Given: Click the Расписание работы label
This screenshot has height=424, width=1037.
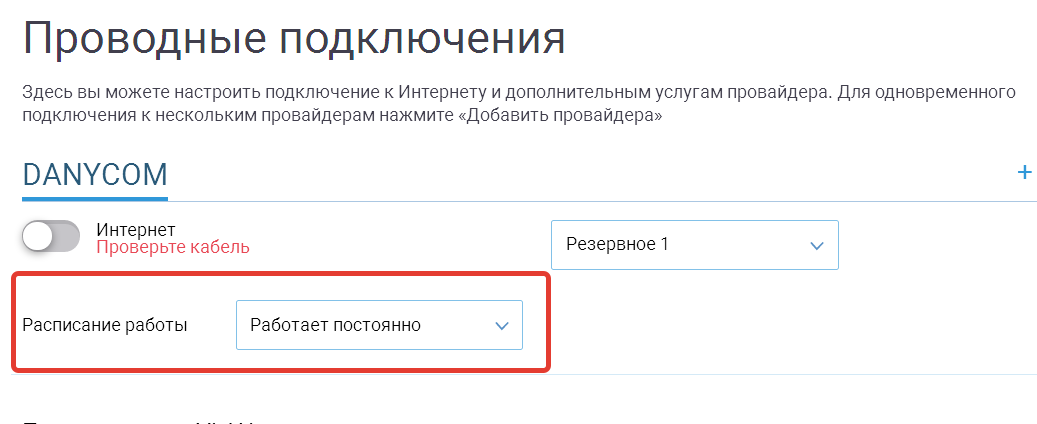Looking at the screenshot, I should (x=104, y=325).
